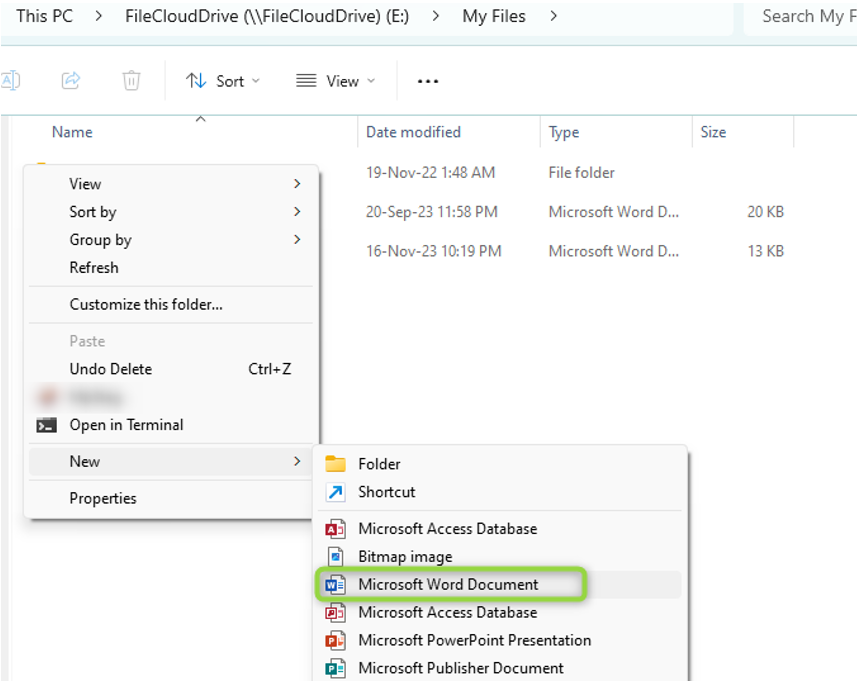Click Access icon below Word Document
The width and height of the screenshot is (857, 681).
[335, 613]
